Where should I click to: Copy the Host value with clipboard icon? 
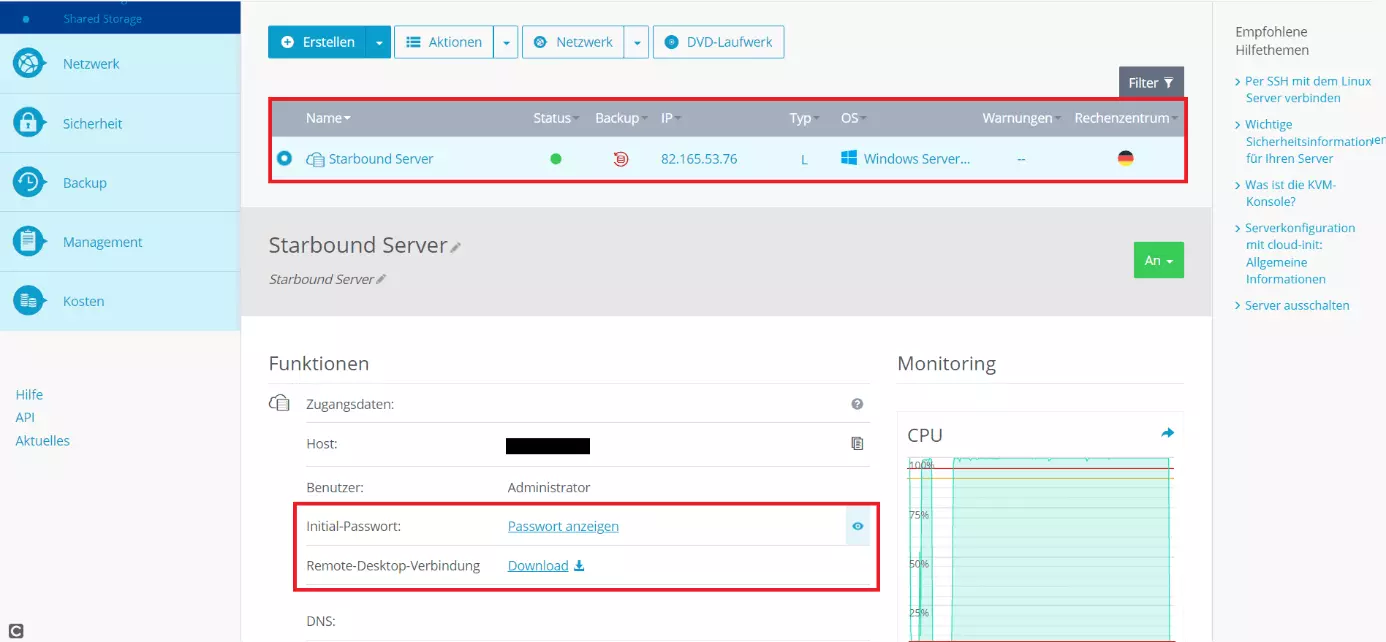[857, 443]
